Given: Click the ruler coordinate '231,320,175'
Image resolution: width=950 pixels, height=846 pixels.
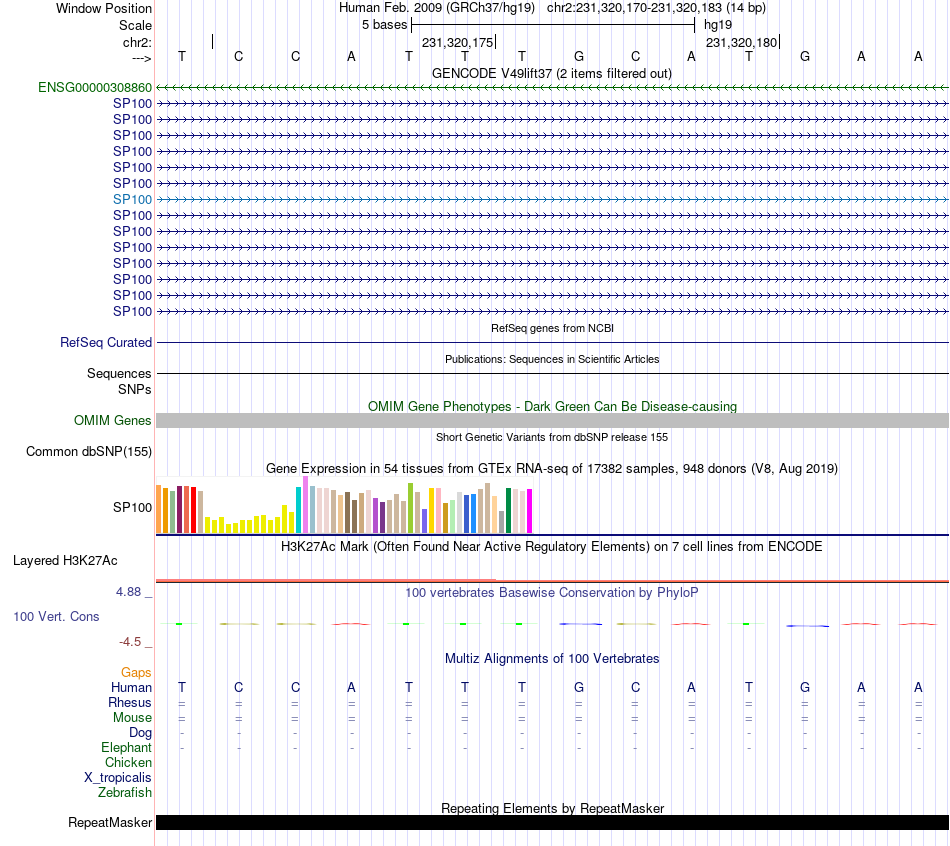Looking at the screenshot, I should [457, 42].
